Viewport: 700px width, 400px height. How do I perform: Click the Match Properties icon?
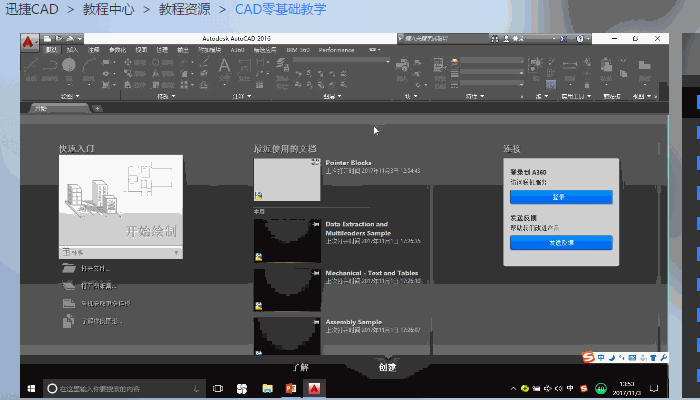tap(439, 66)
